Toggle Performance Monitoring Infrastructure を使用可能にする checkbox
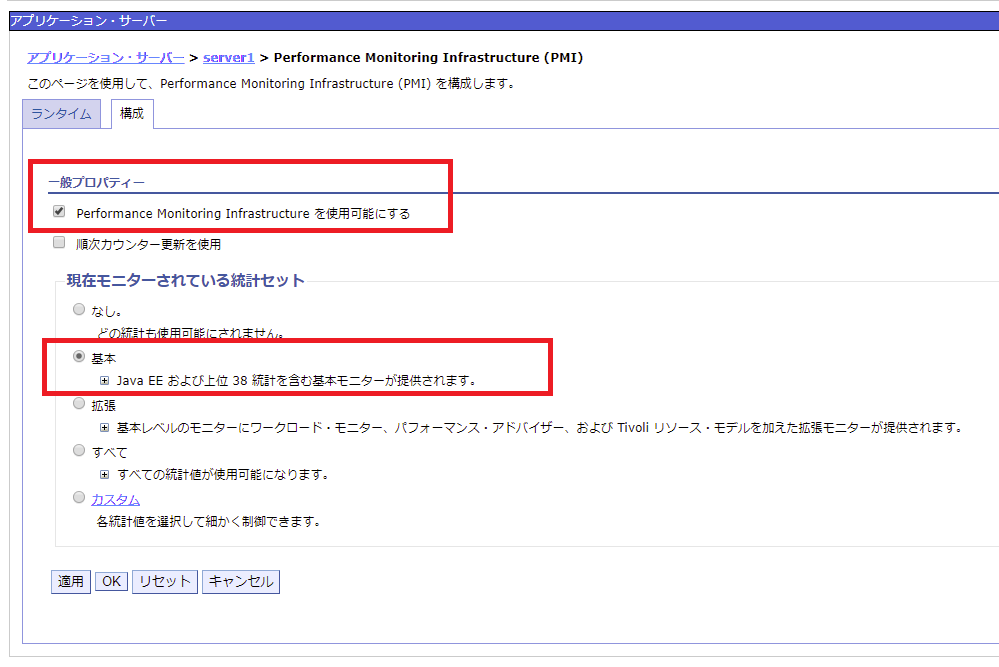The width and height of the screenshot is (999, 667). (x=59, y=212)
